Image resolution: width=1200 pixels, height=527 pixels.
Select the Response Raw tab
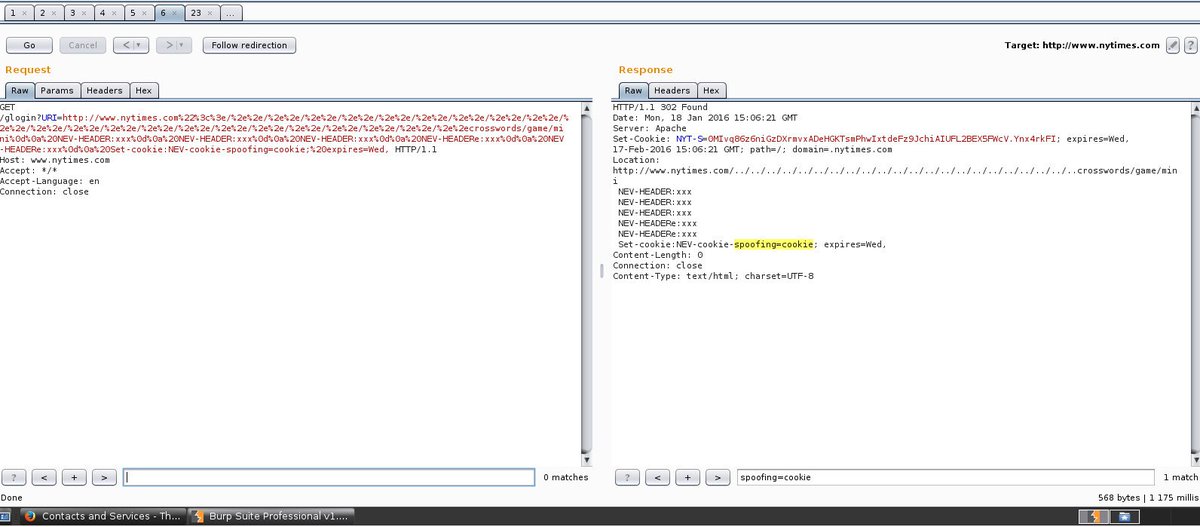pyautogui.click(x=634, y=90)
